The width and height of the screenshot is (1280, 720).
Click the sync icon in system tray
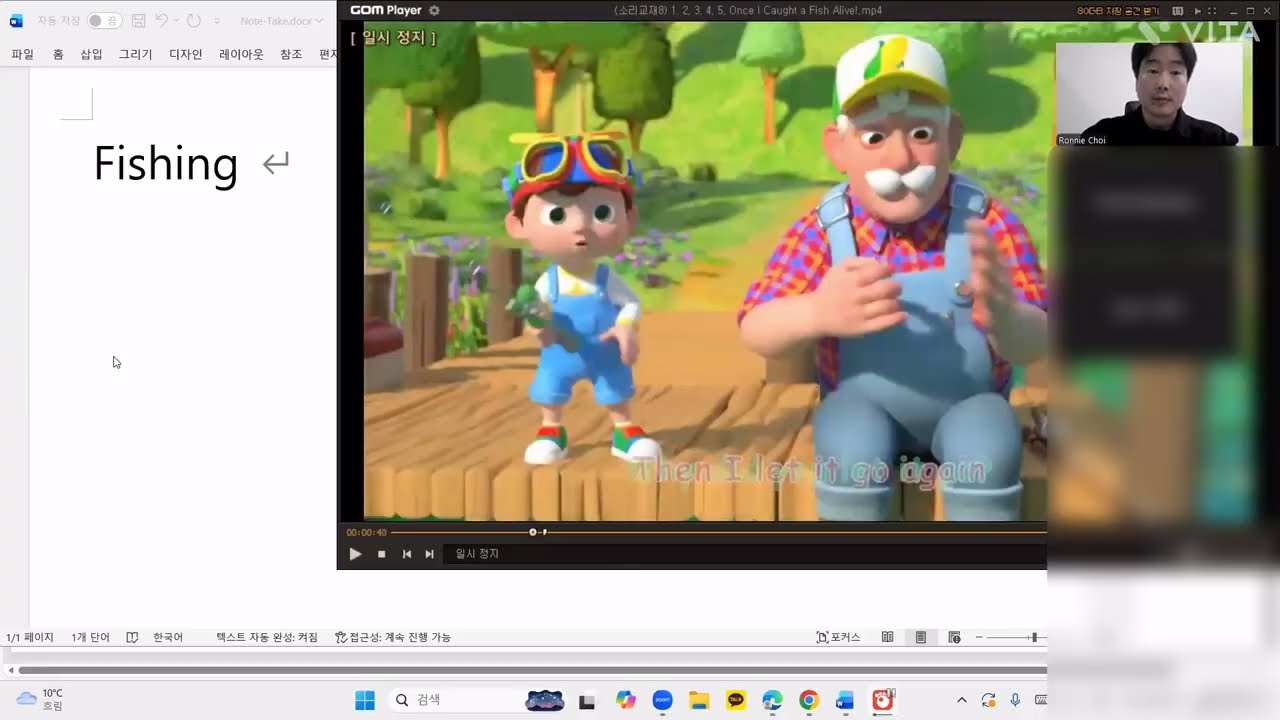click(x=989, y=700)
